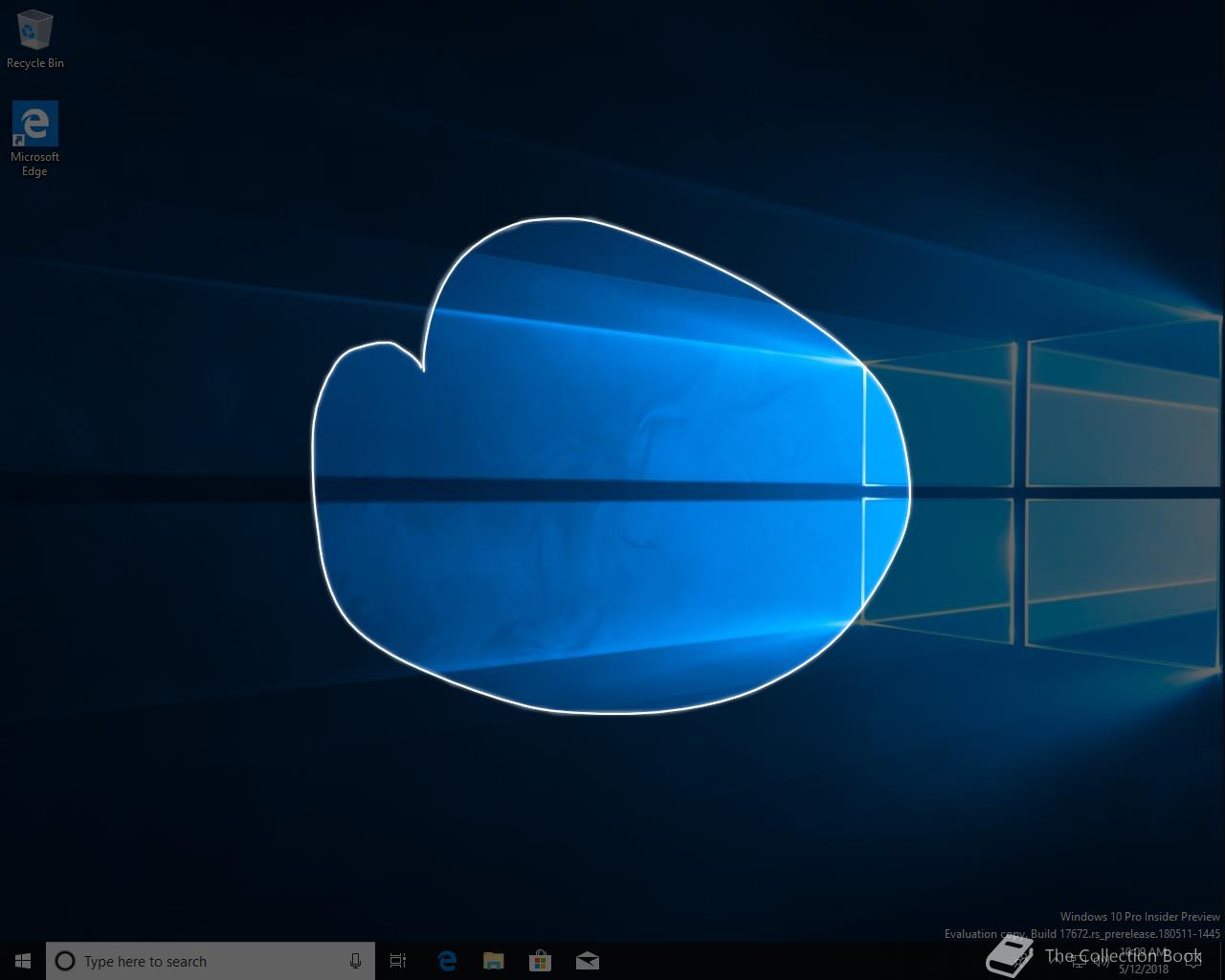Open the Mail app from the taskbar
The width and height of the screenshot is (1225, 980).
tap(588, 961)
